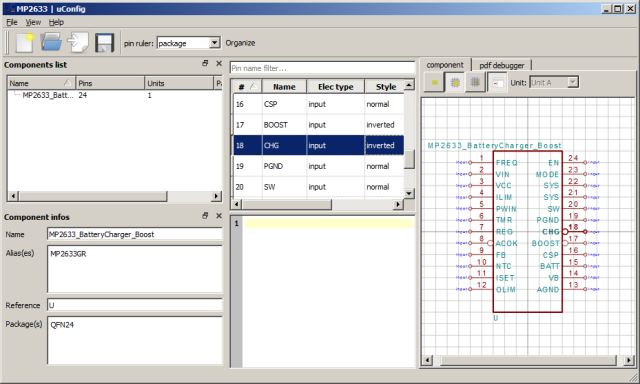Image resolution: width=640 pixels, height=384 pixels.
Task: Switch to the pdf debugger tab
Action: point(502,65)
